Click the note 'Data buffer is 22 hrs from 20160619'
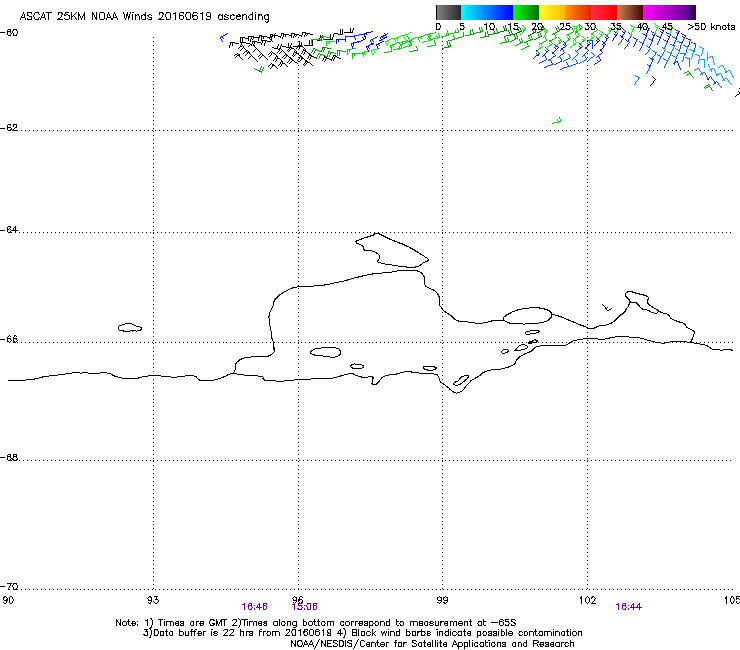 click(x=243, y=633)
